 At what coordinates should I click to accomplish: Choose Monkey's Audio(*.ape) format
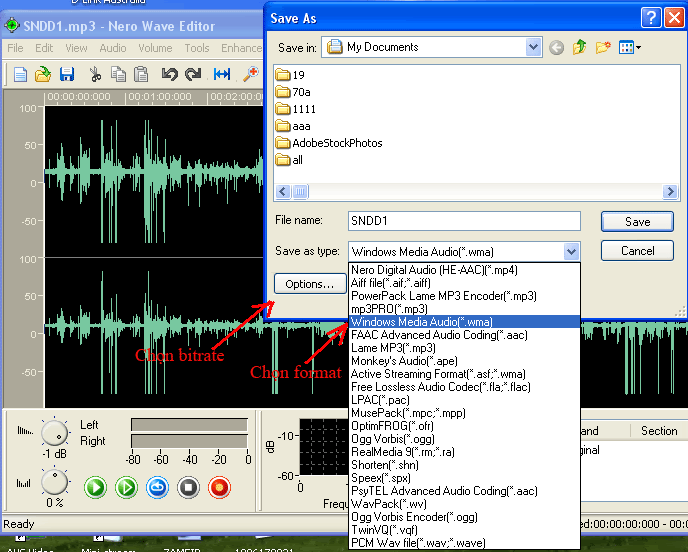pyautogui.click(x=464, y=361)
